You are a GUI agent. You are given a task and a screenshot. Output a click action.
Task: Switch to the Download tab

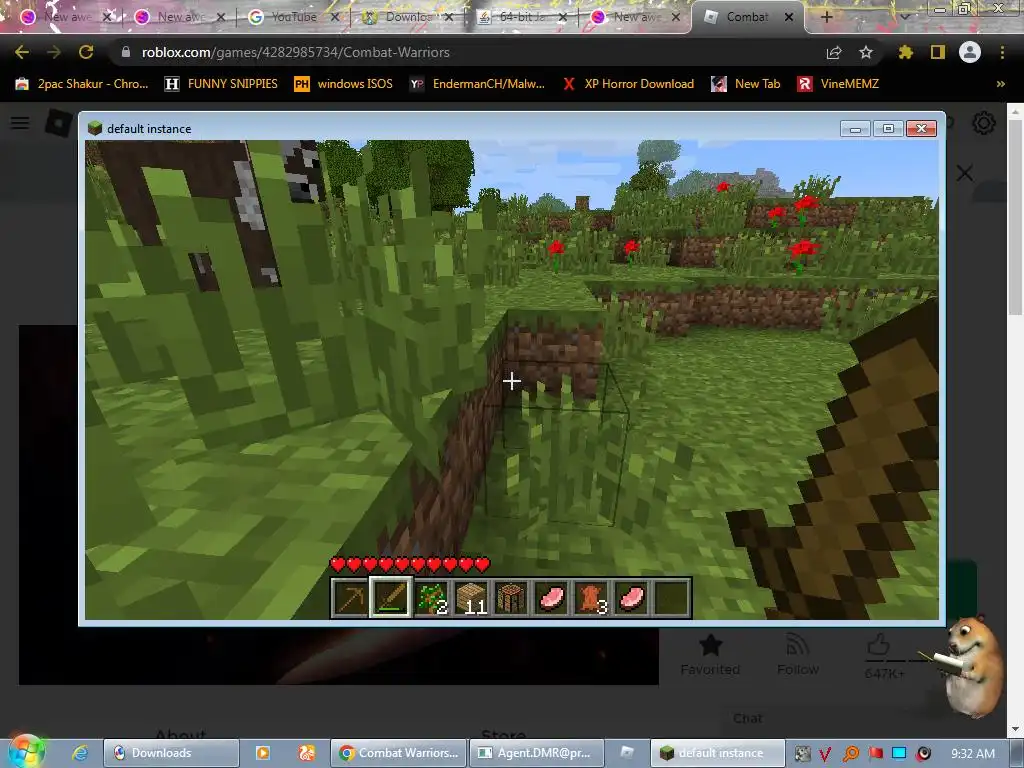tap(408, 17)
